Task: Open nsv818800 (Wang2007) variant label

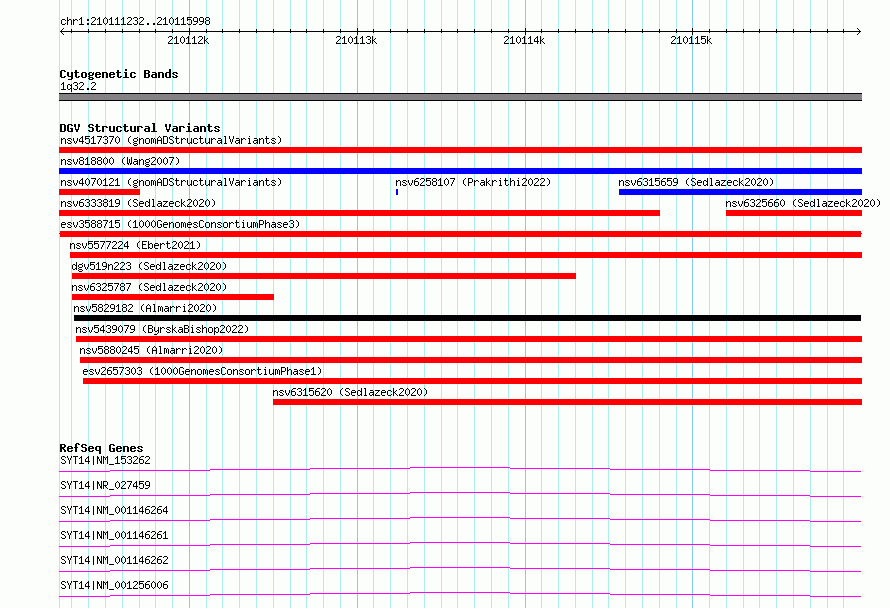Action: point(120,161)
